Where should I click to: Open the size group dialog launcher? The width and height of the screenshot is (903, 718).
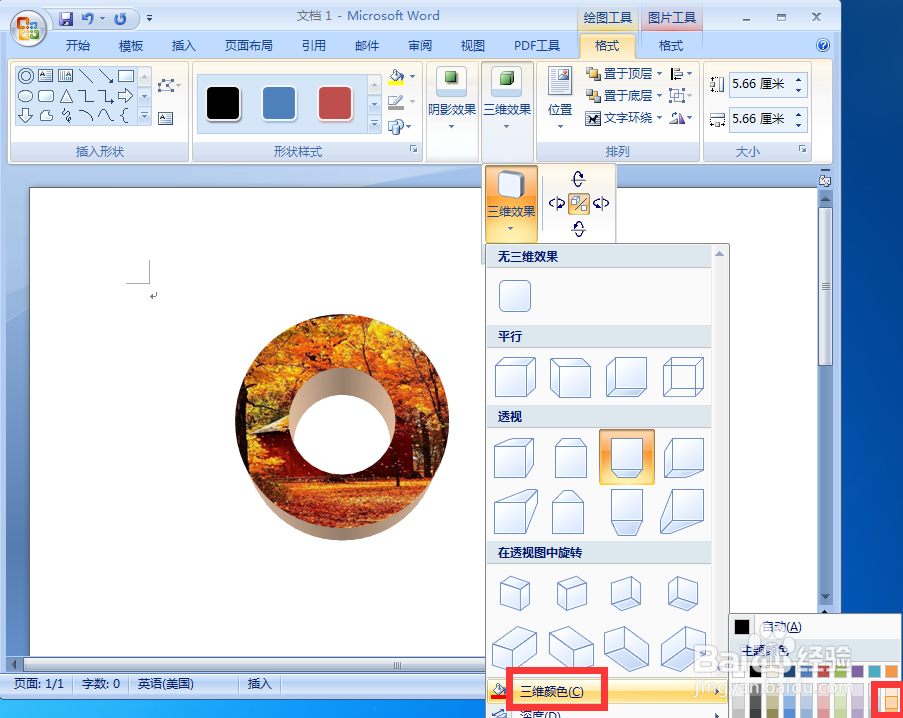[x=803, y=149]
